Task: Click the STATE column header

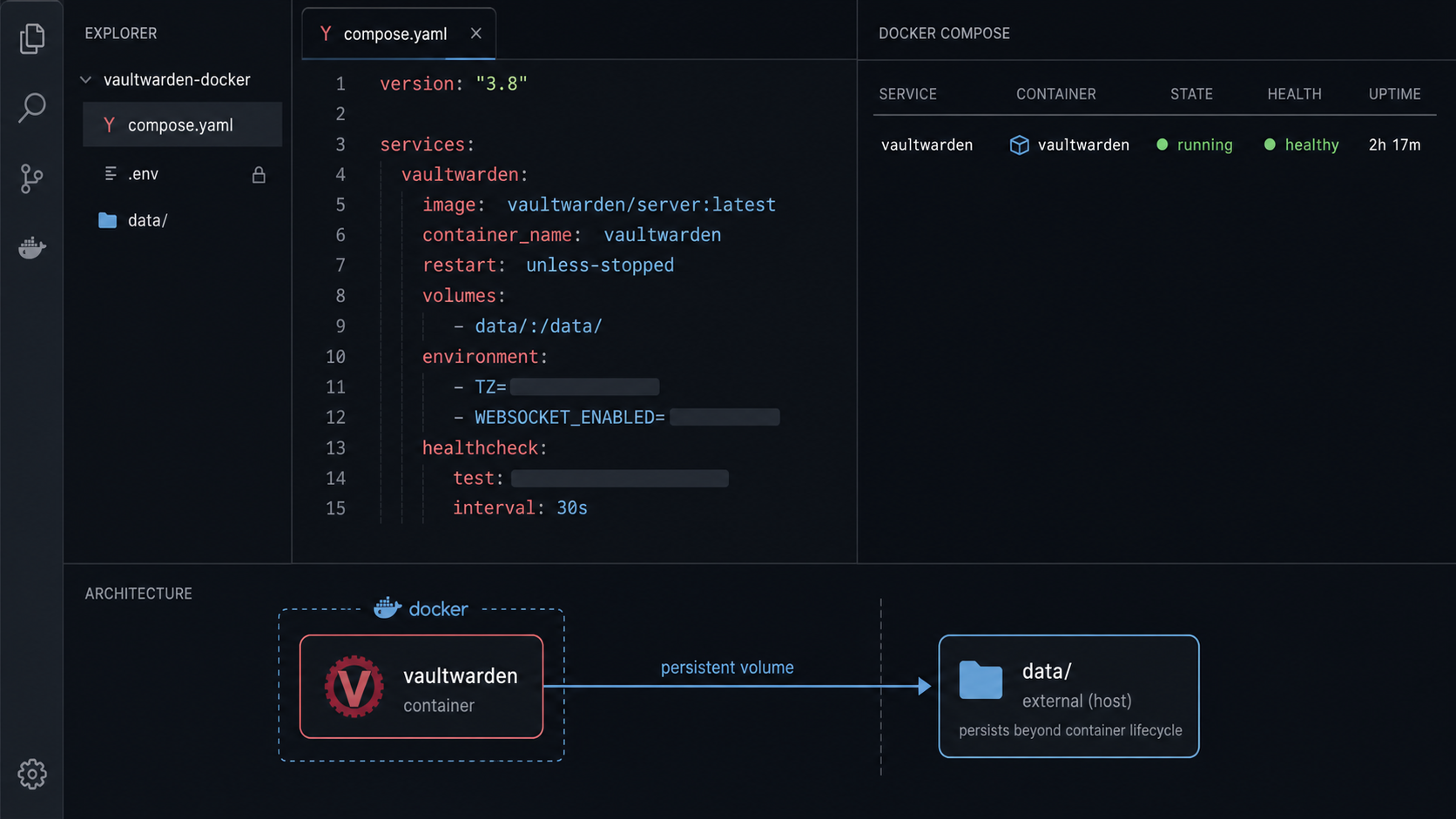Action: pos(1191,94)
